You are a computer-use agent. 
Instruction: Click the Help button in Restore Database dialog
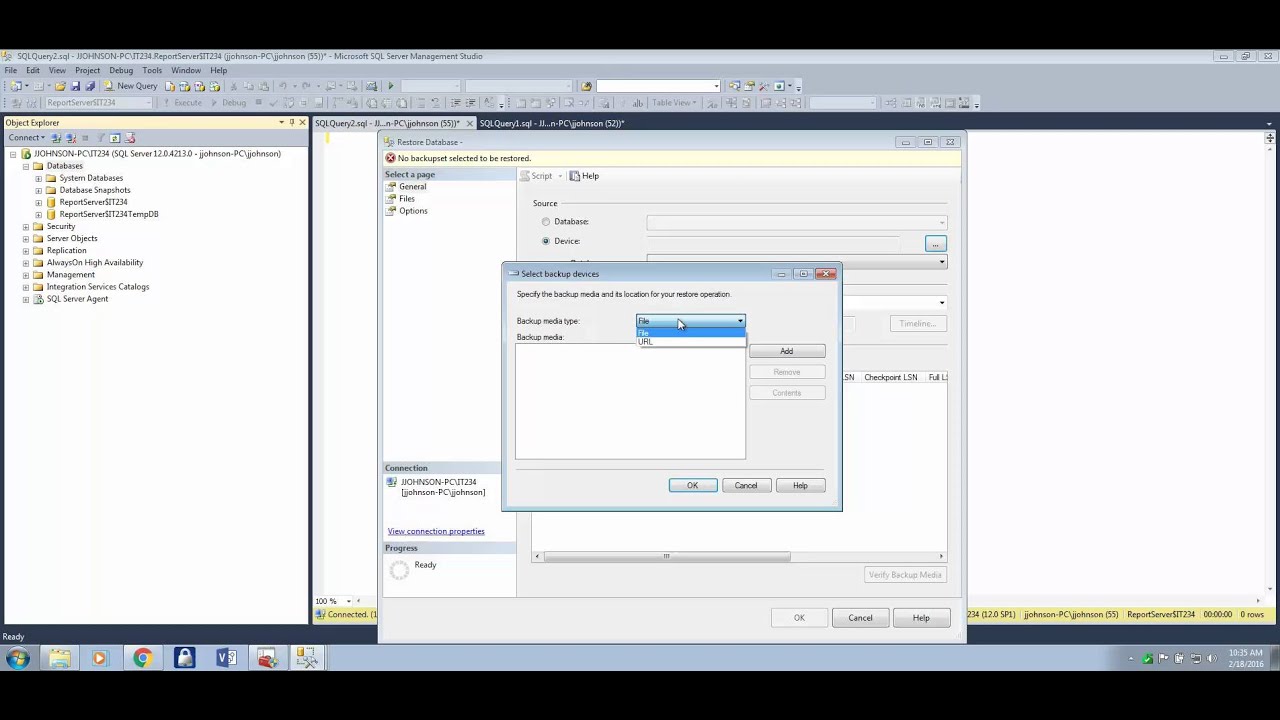(921, 618)
